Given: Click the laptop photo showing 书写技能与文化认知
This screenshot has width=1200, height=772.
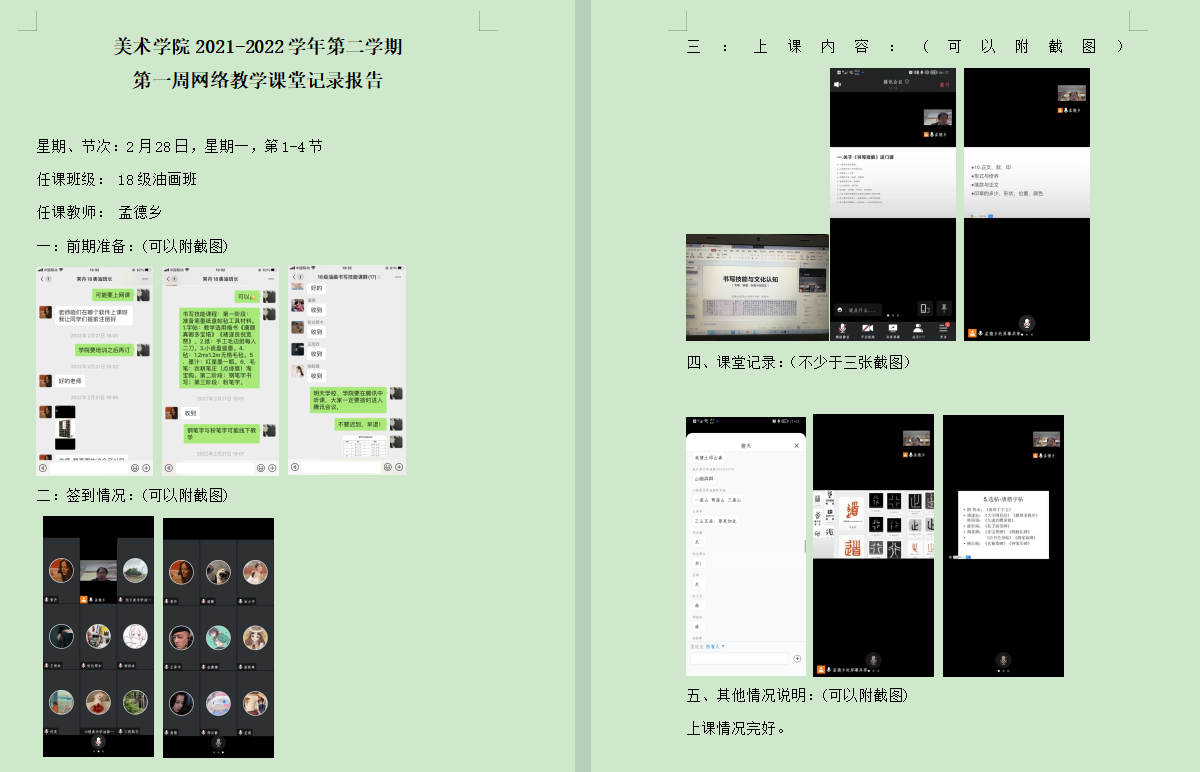Looking at the screenshot, I should [757, 287].
